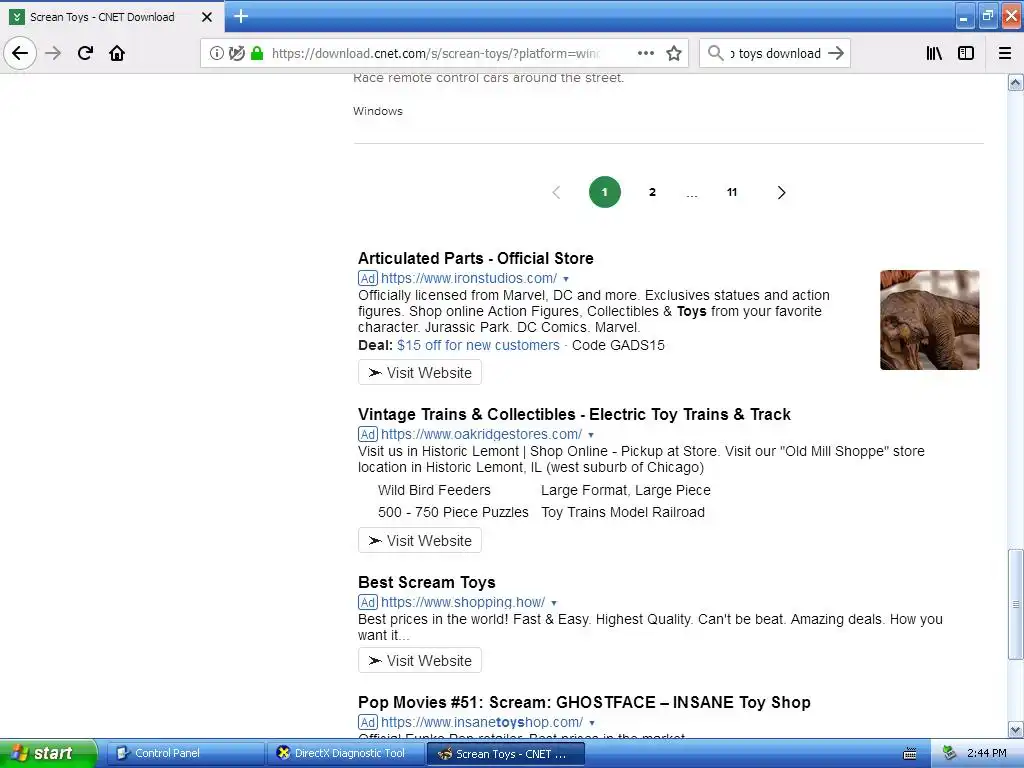The image size is (1024, 768).
Task: Open Toy Trains Model Railroad sitelink
Action: point(623,513)
